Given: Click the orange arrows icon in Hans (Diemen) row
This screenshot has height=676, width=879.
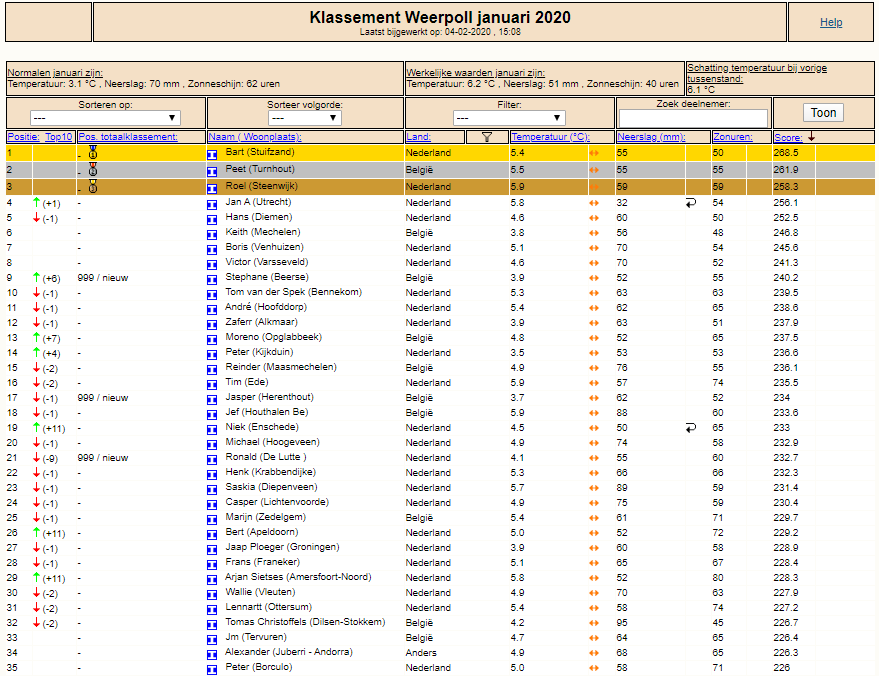Looking at the screenshot, I should [594, 218].
